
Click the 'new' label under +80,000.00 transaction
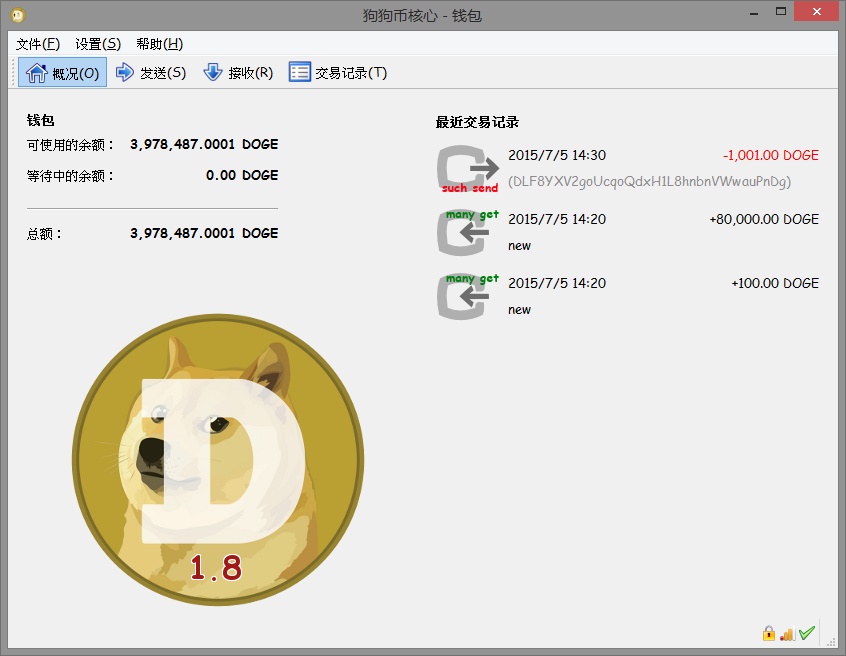pos(519,246)
